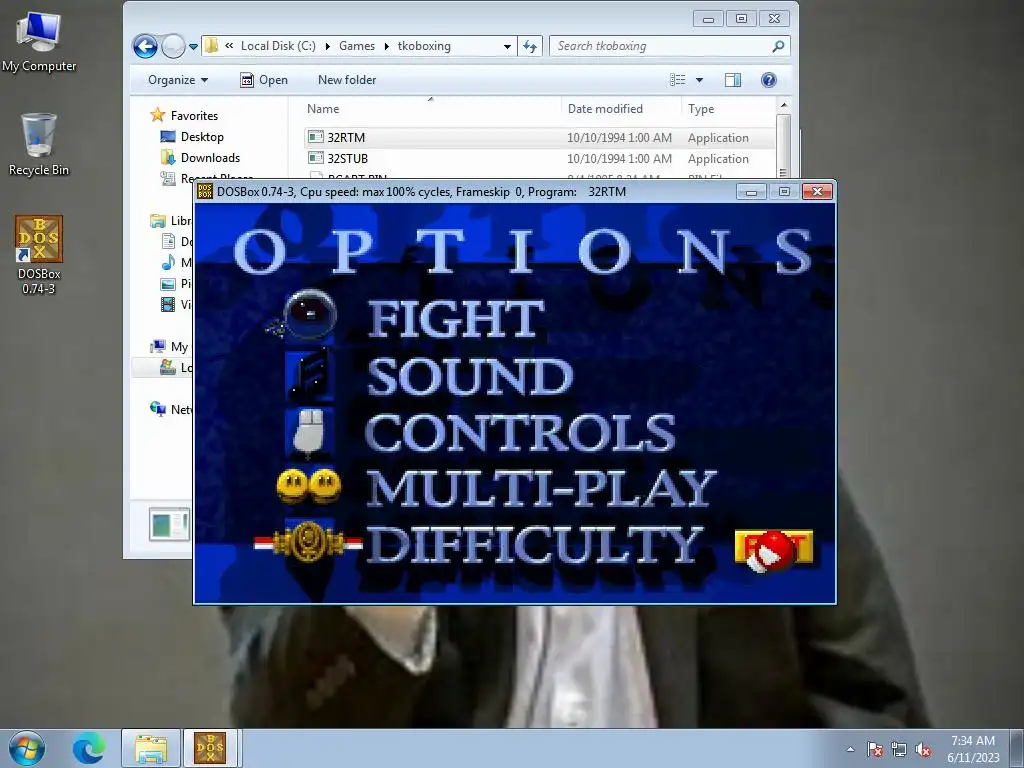Click the SOUND music note icon
This screenshot has height=768, width=1024.
(x=310, y=374)
